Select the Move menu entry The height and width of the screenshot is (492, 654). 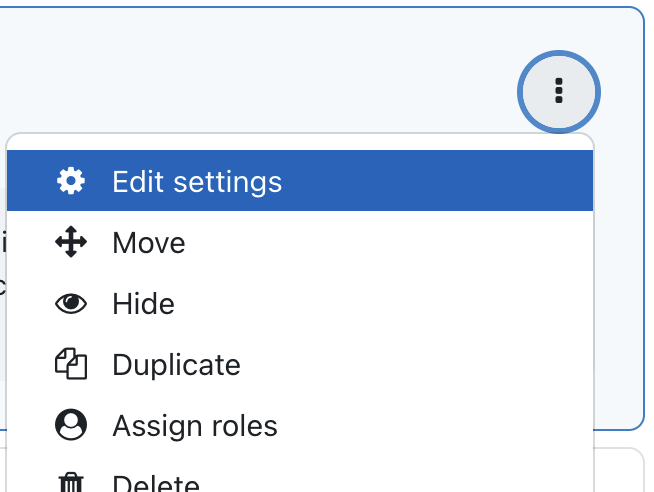300,242
